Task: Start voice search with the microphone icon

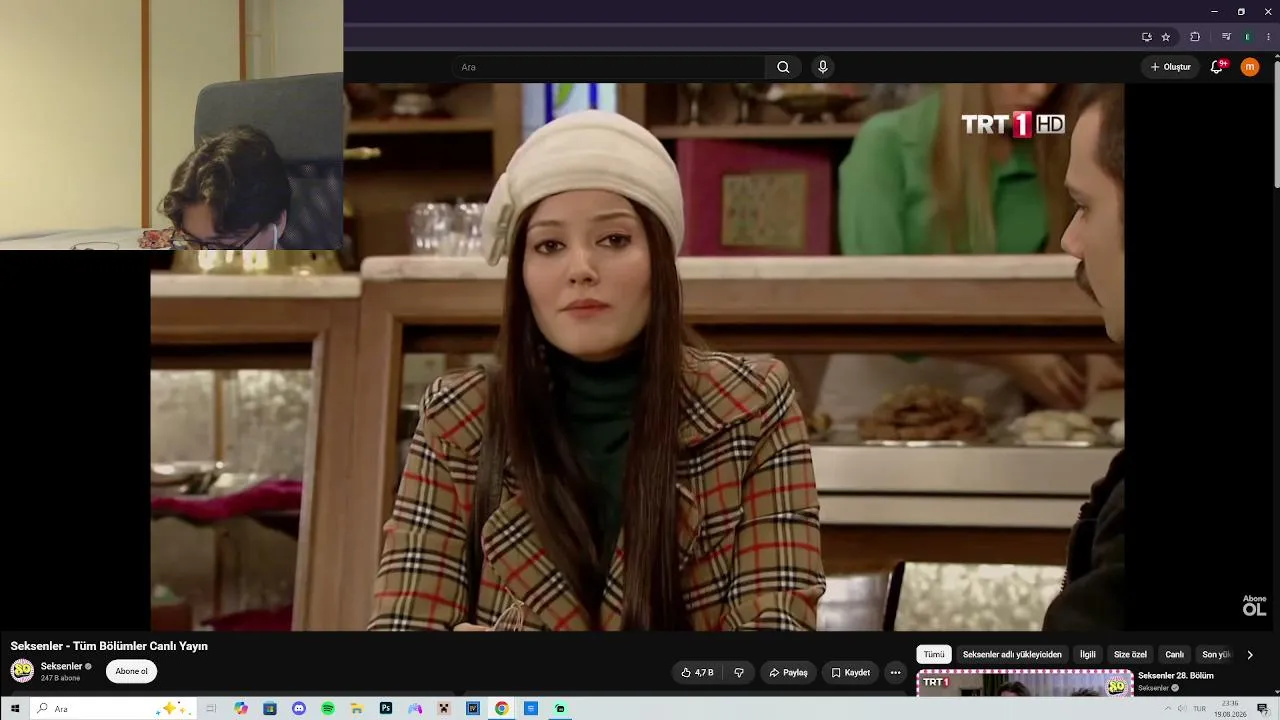Action: pos(823,67)
